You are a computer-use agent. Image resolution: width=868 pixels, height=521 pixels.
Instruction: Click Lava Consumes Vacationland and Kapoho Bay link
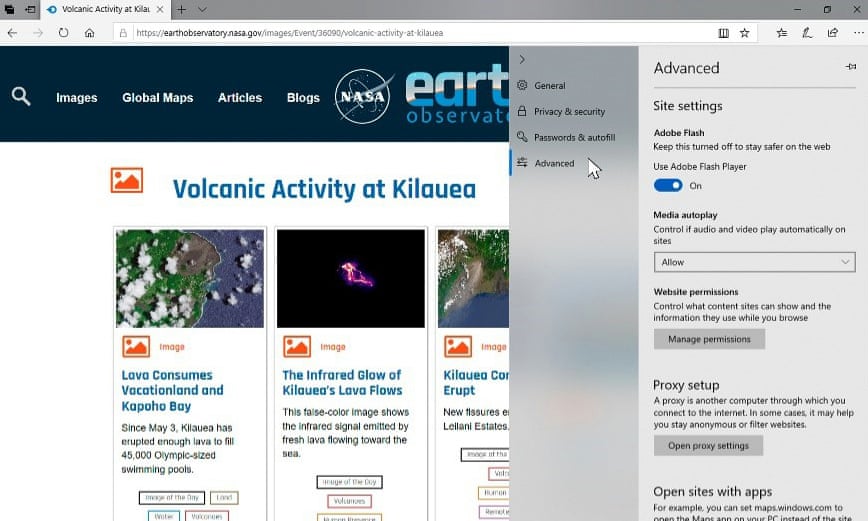pyautogui.click(x=173, y=390)
